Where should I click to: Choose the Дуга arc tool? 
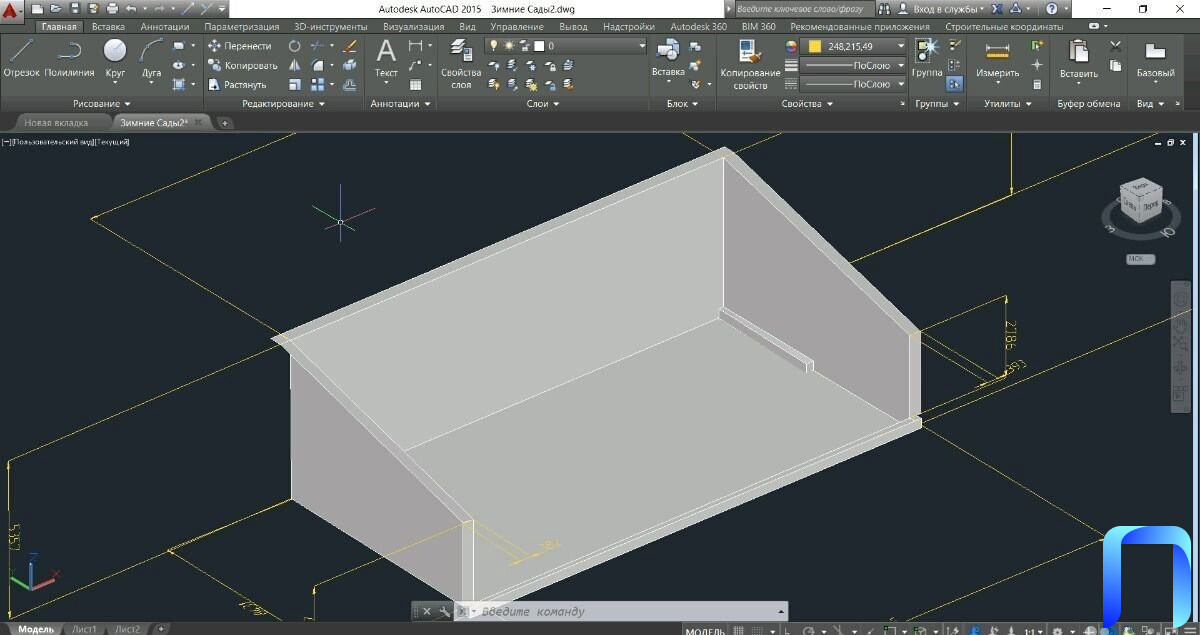point(151,58)
